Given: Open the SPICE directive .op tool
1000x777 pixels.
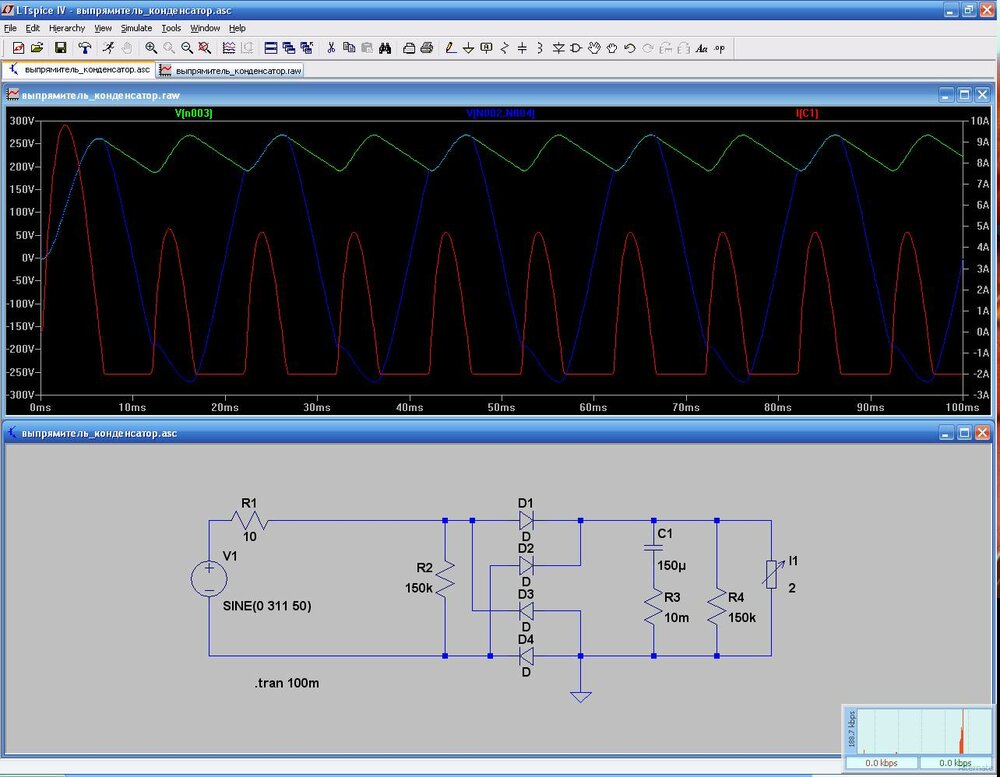Looking at the screenshot, I should (719, 48).
